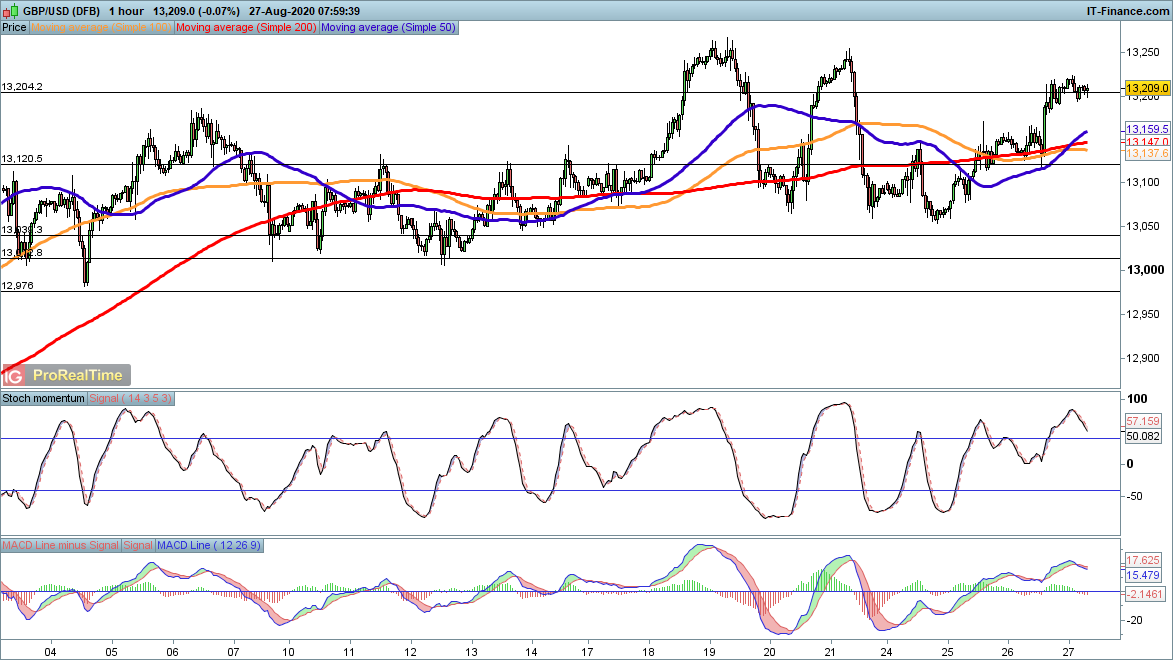Click date 12 on the time axis
Viewport: 1173px width, 660px height.
click(410, 652)
